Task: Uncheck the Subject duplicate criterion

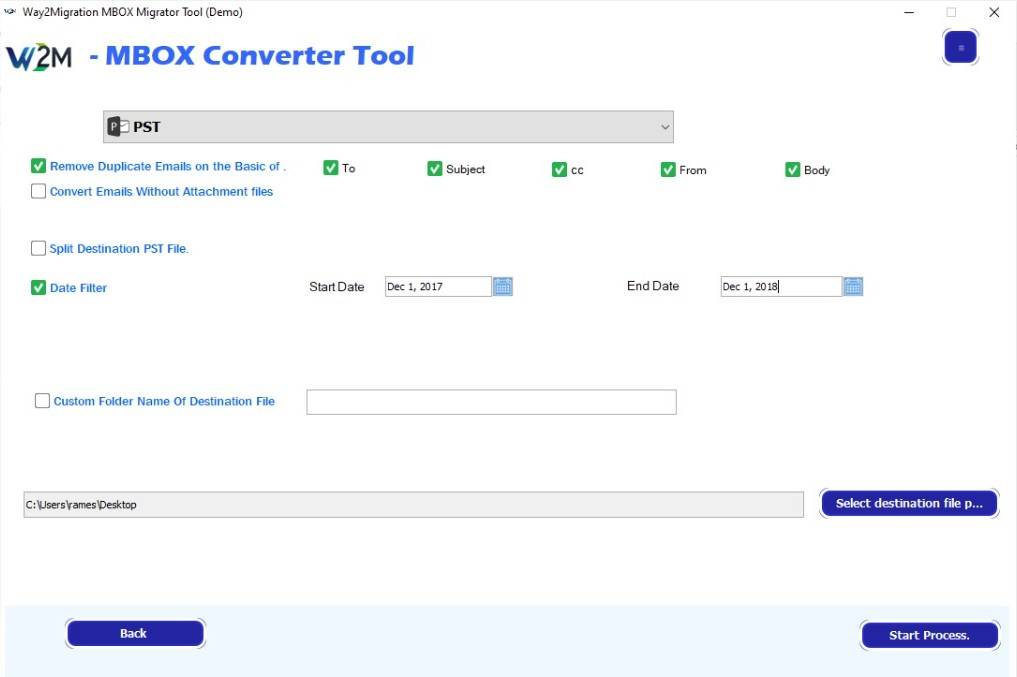Action: [435, 169]
